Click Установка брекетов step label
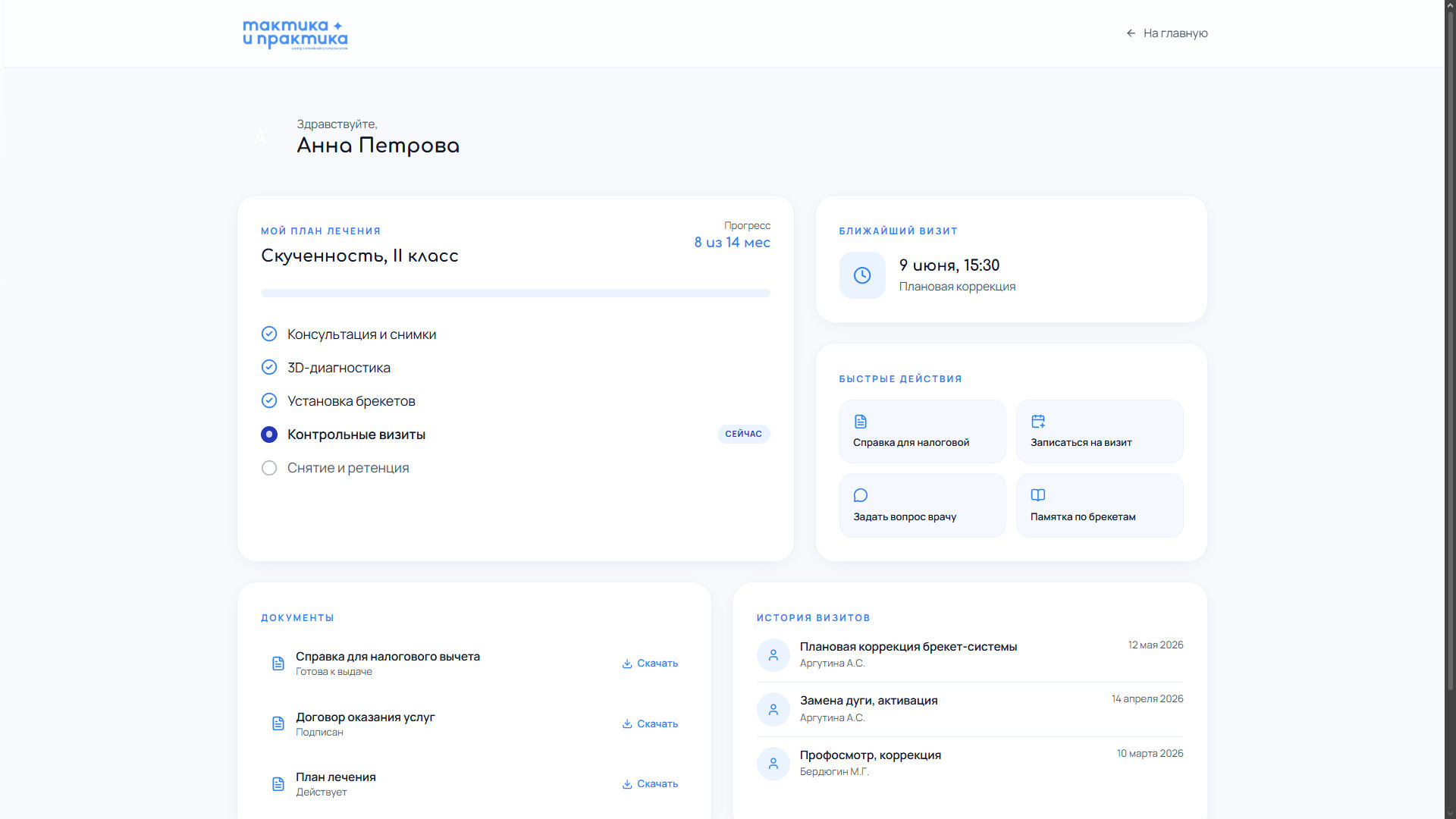This screenshot has height=819, width=1456. click(x=351, y=401)
